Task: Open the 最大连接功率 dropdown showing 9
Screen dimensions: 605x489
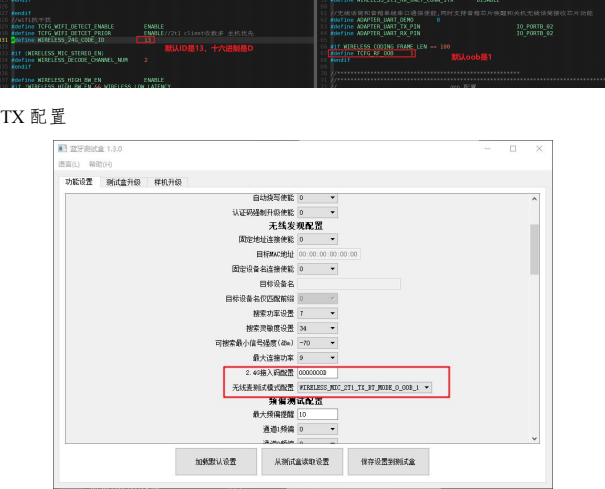Action: point(318,358)
